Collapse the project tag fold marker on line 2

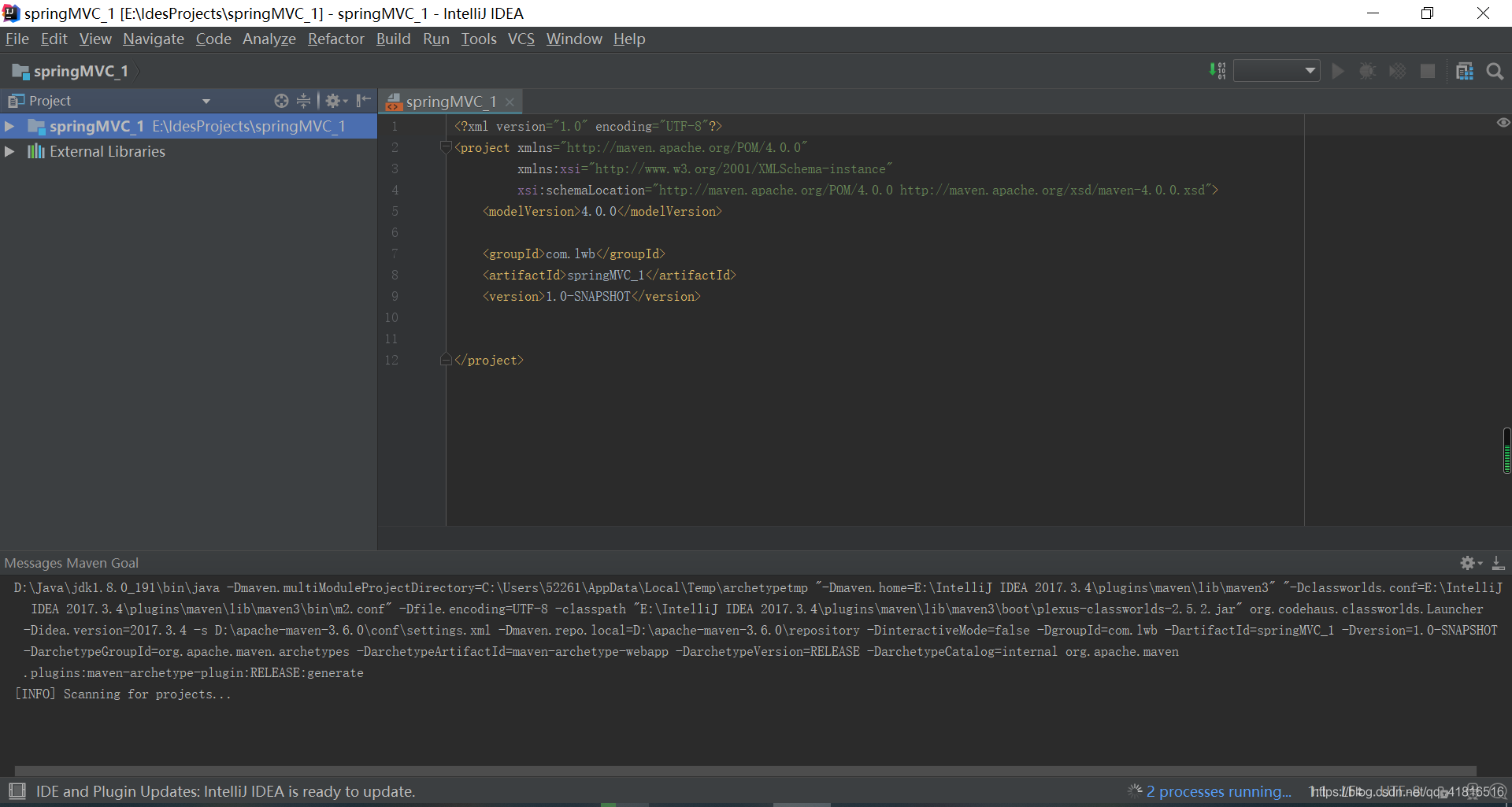[x=446, y=147]
